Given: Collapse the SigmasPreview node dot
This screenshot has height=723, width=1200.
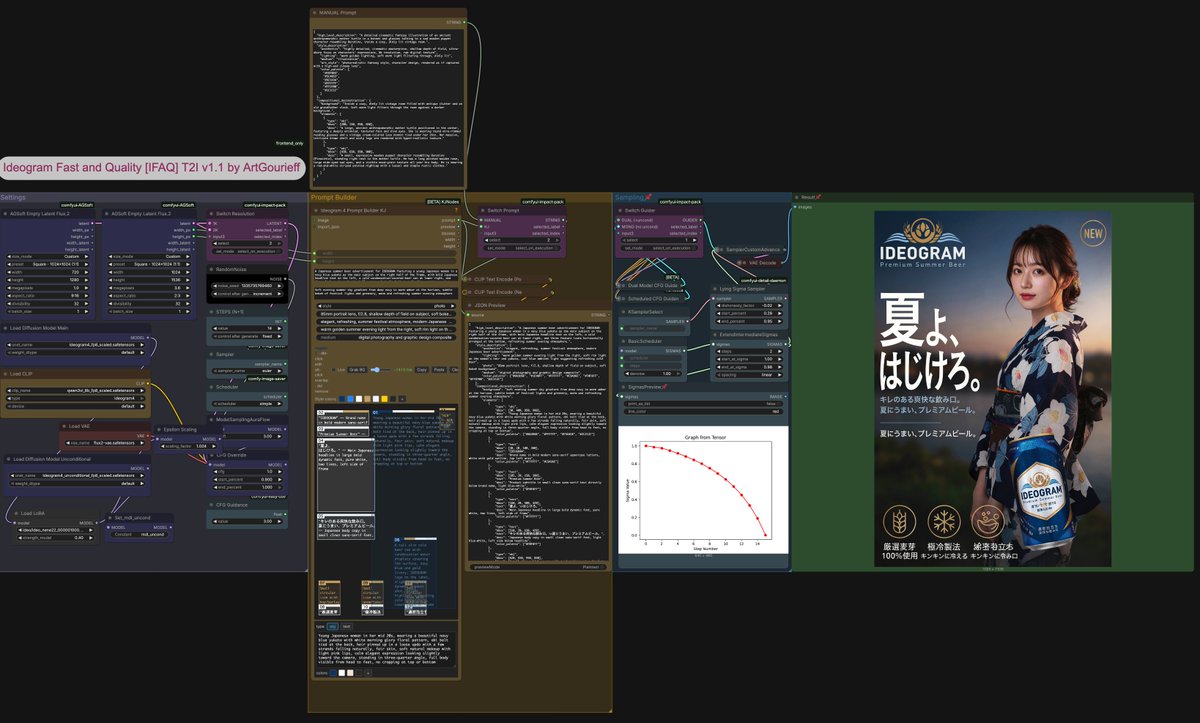Looking at the screenshot, I should pyautogui.click(x=623, y=387).
